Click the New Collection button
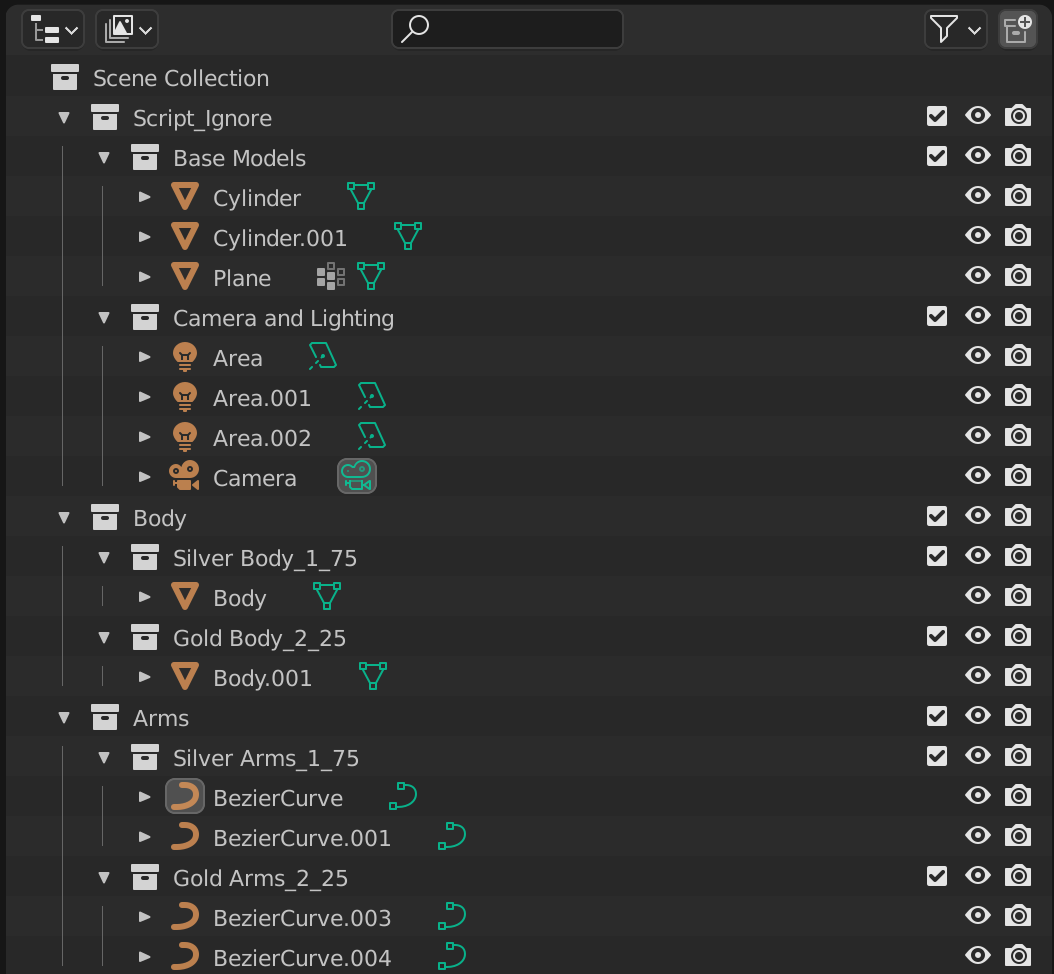 click(1018, 30)
